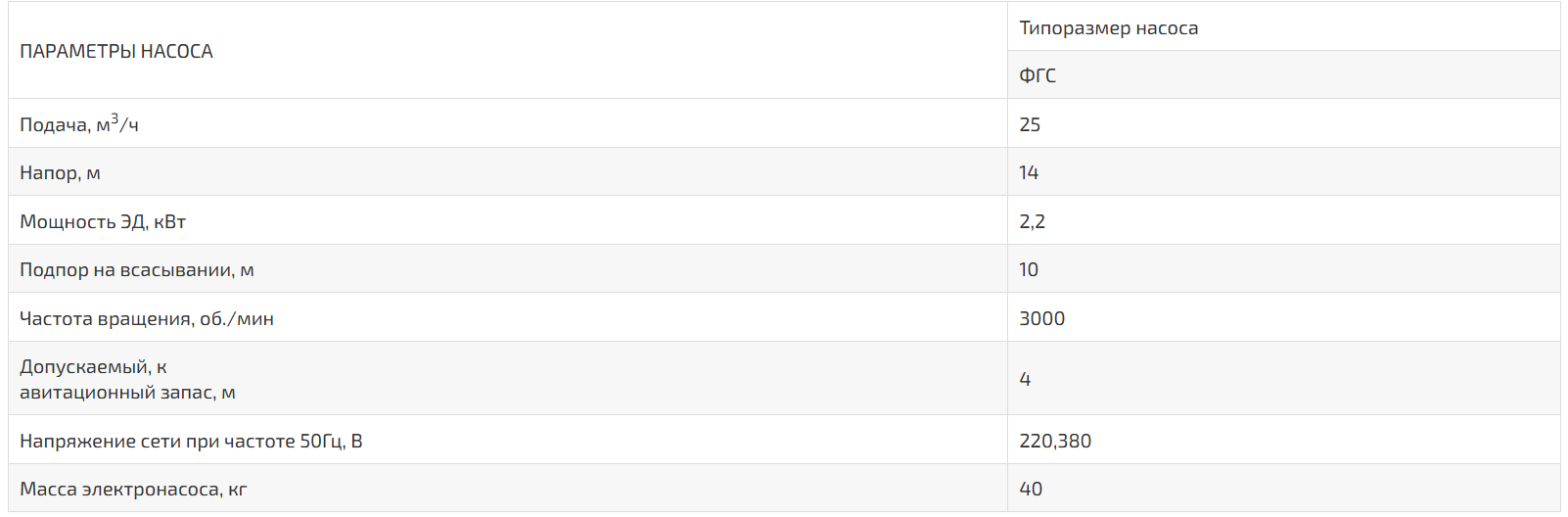Click the cavitation reserve value 4
The image size is (1568, 517).
[1025, 379]
